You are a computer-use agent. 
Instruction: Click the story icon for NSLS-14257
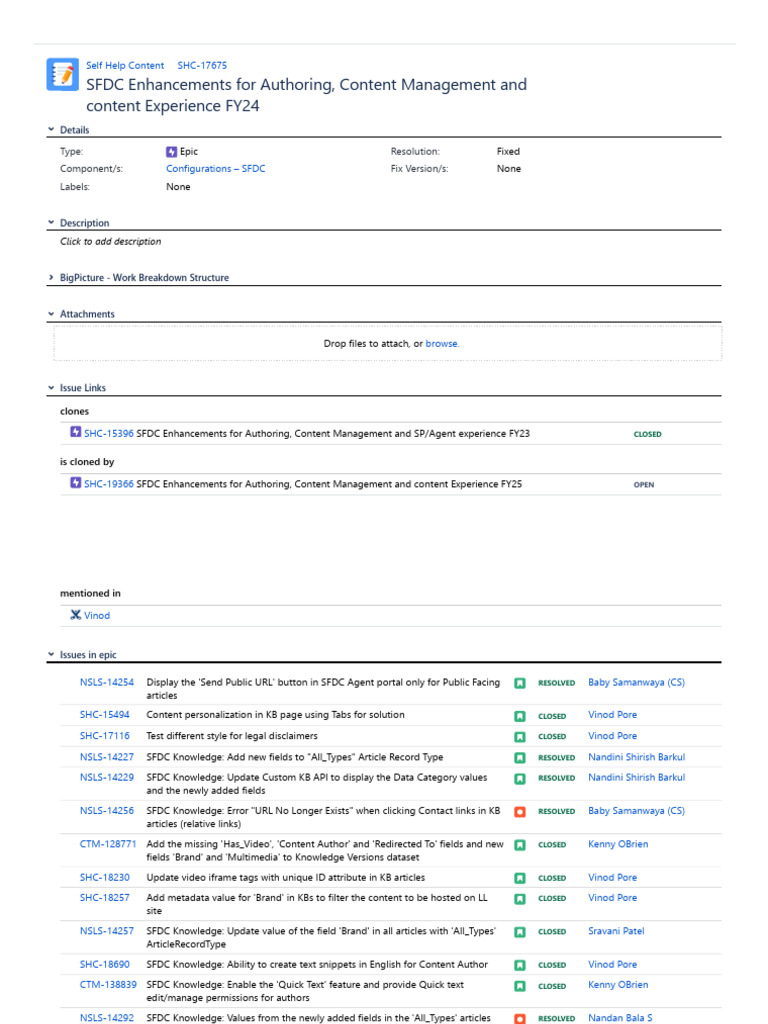(x=520, y=932)
